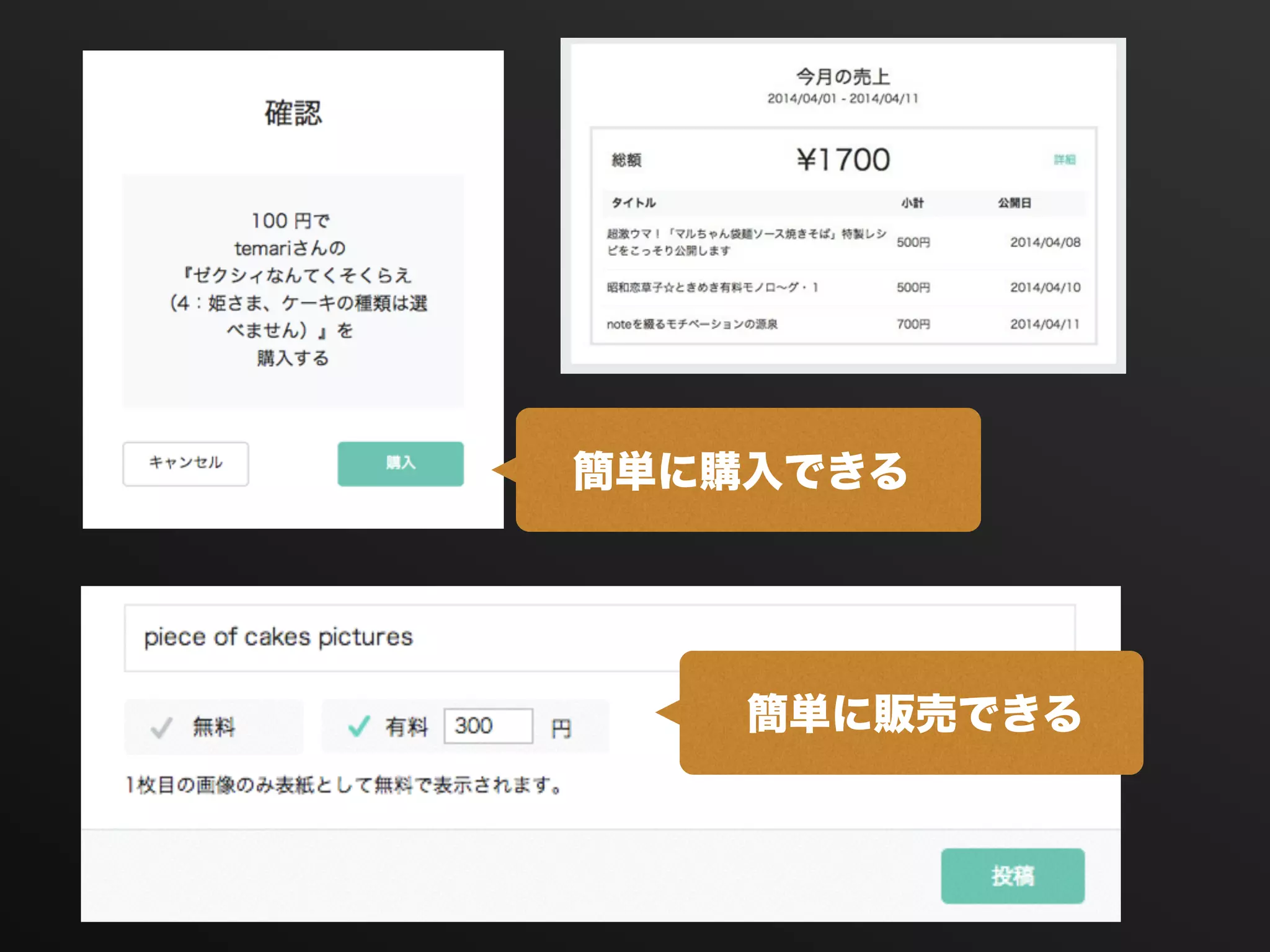Click the green 投稿 post button
The width and height of the screenshot is (1270, 952).
(1012, 876)
